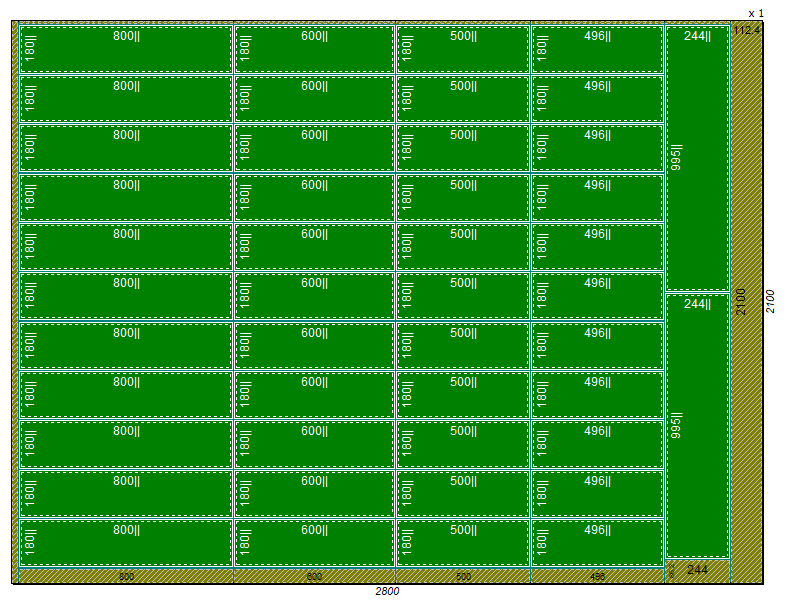The image size is (787, 603).
Task: Select the top-row 600 panel
Action: coord(314,49)
